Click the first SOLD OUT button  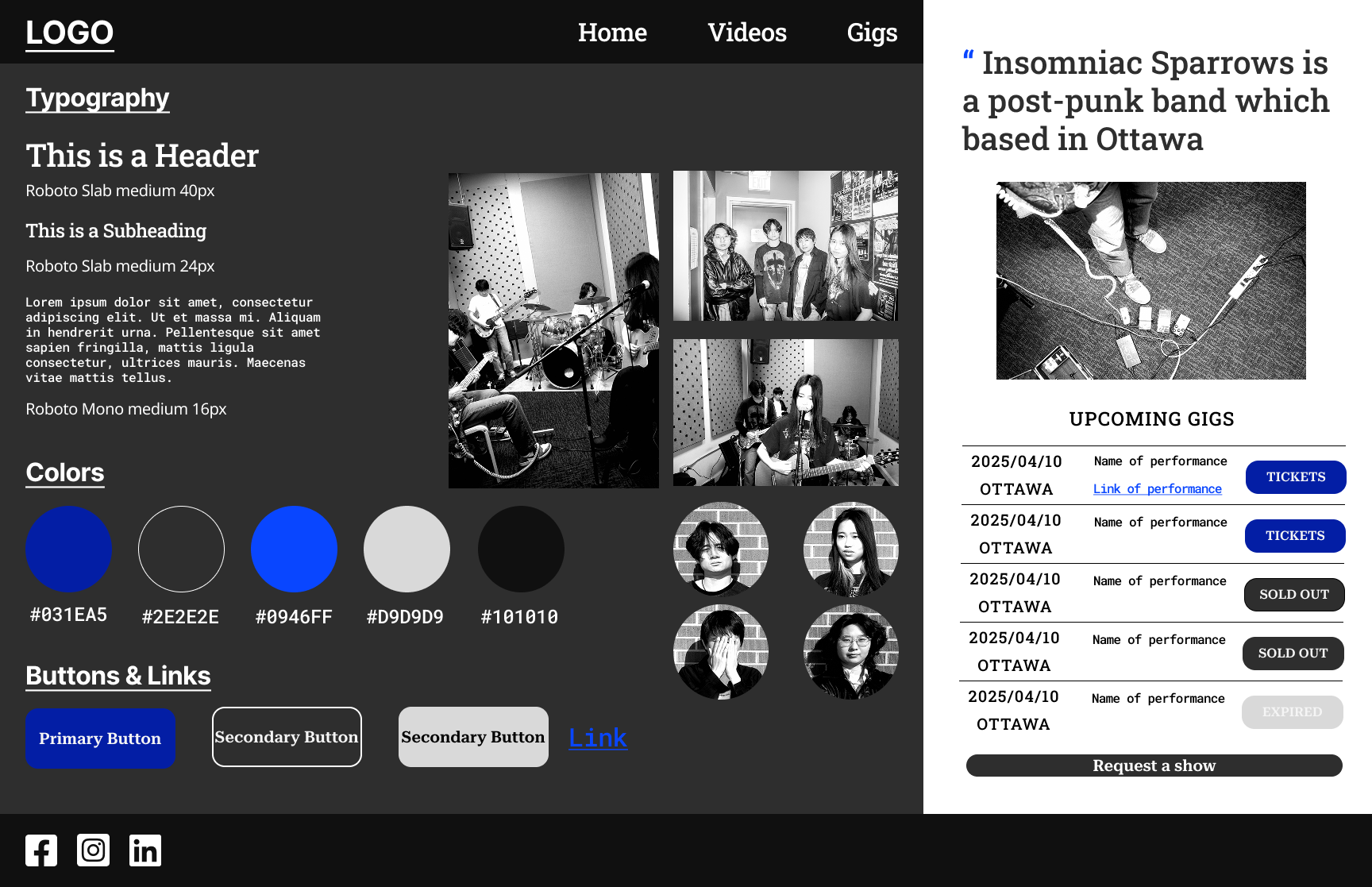[1294, 595]
